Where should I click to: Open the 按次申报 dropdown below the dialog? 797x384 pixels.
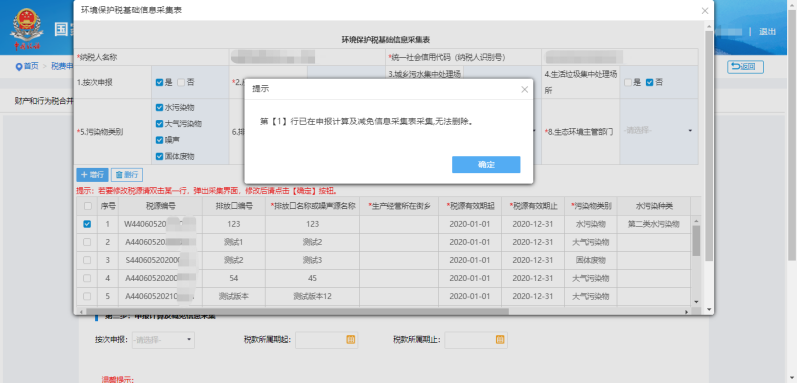tap(163, 339)
